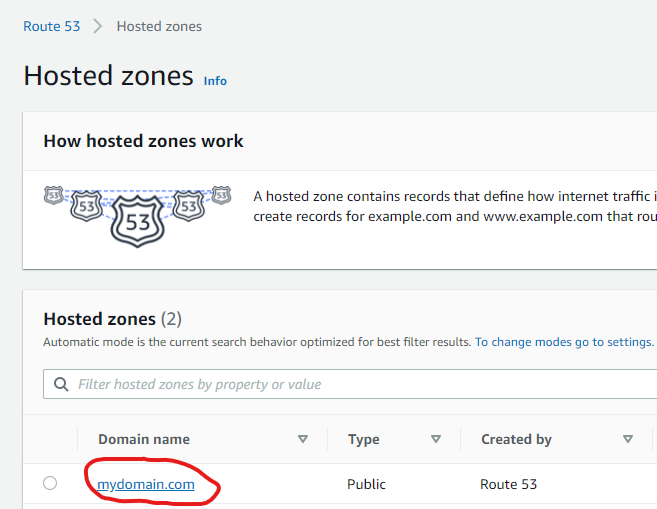657x509 pixels.
Task: Click the small far-right 53 shield icon
Action: pyautogui.click(x=221, y=195)
